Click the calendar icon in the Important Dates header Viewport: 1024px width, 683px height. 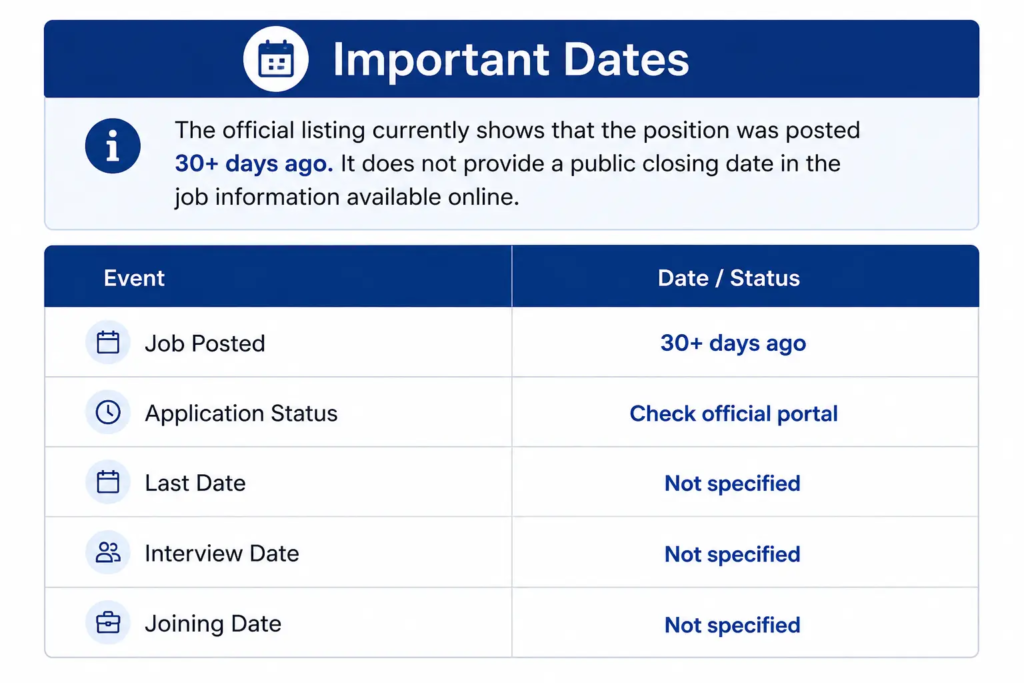click(276, 59)
